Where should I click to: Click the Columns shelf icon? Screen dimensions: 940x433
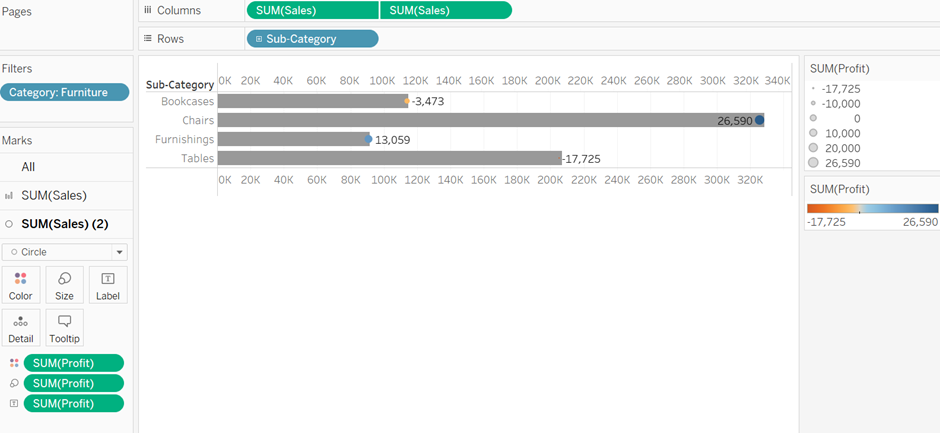coord(148,10)
